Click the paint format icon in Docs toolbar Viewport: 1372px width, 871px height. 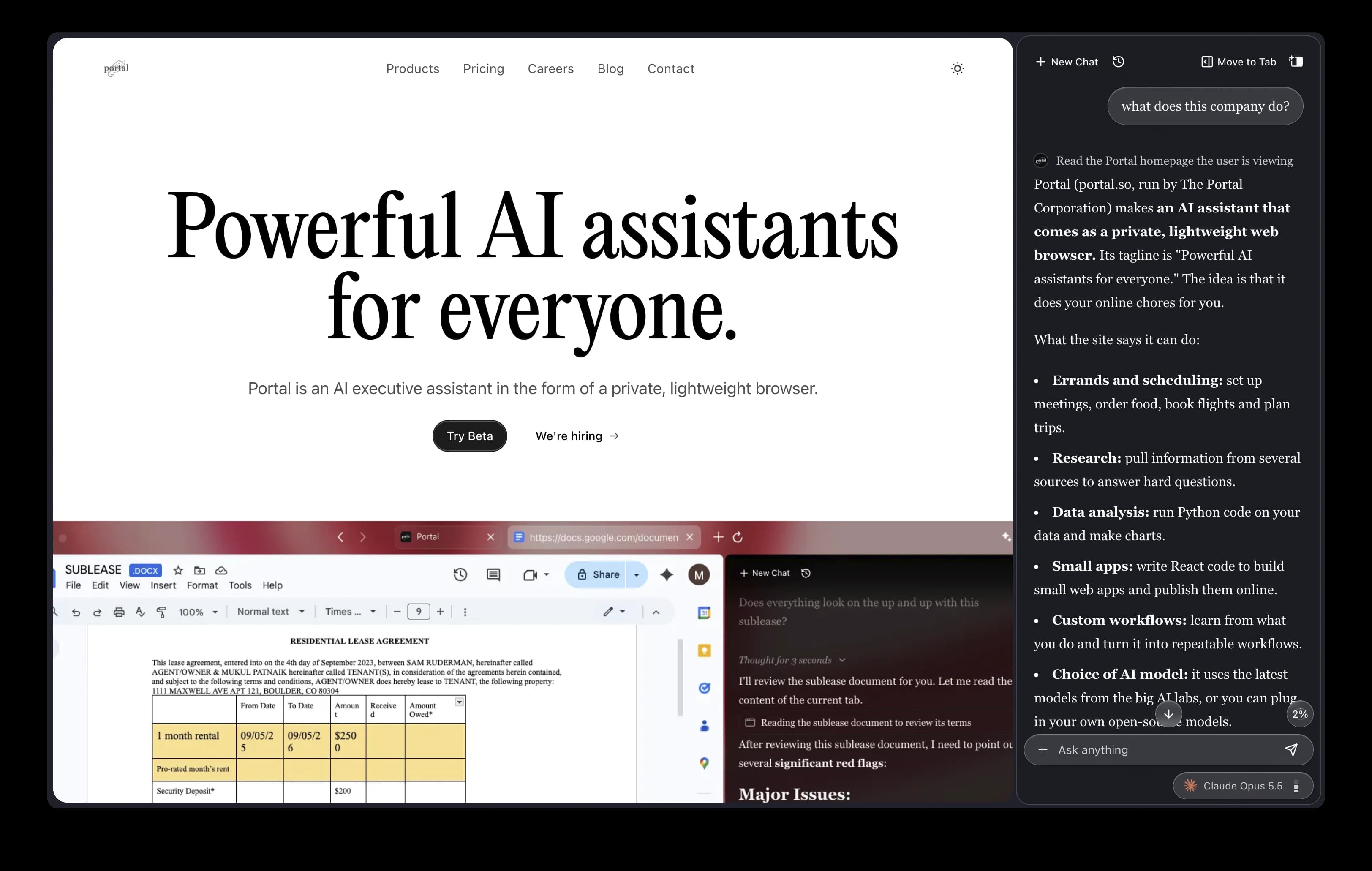(162, 612)
